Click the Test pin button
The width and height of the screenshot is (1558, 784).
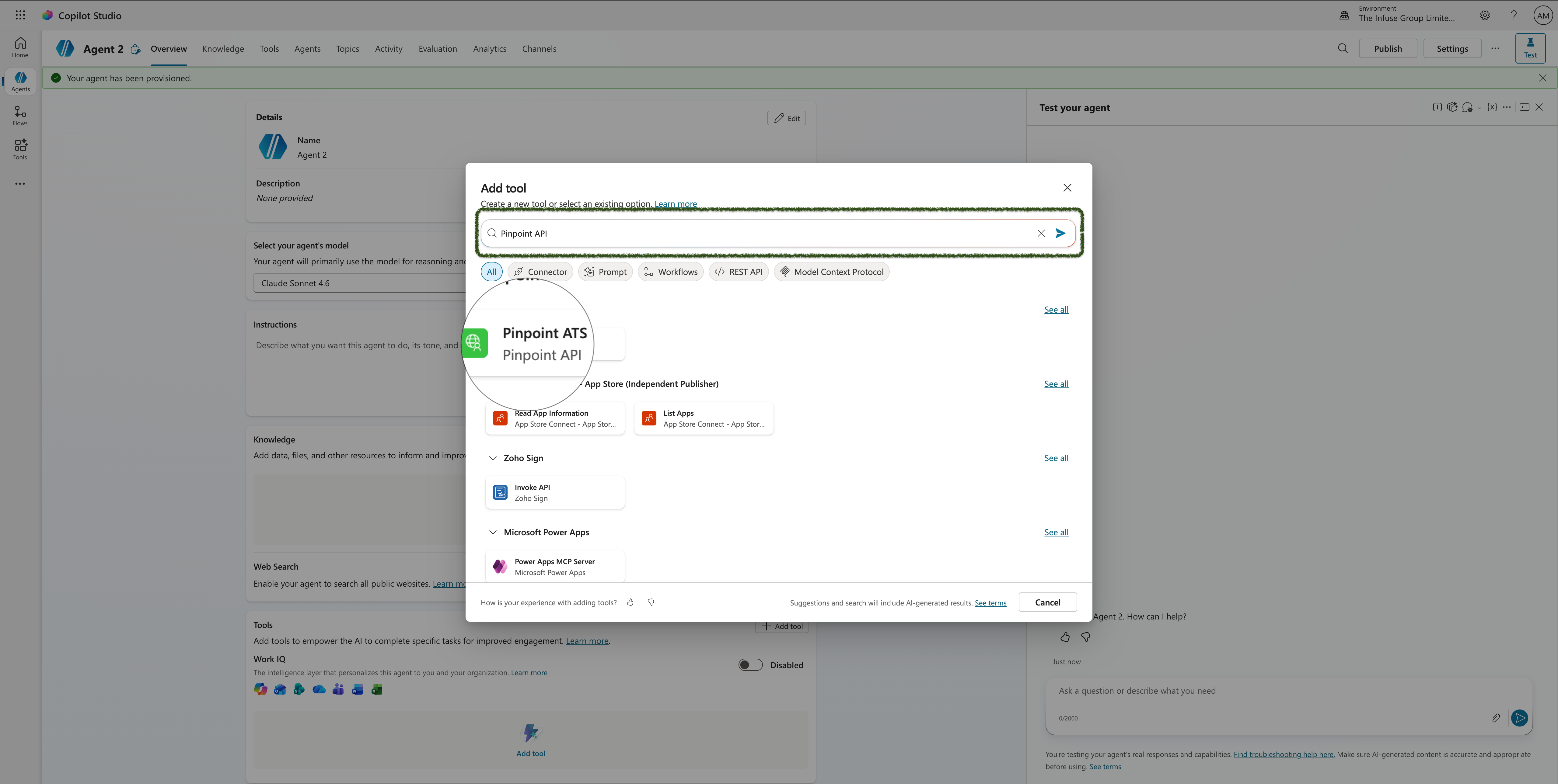1530,48
